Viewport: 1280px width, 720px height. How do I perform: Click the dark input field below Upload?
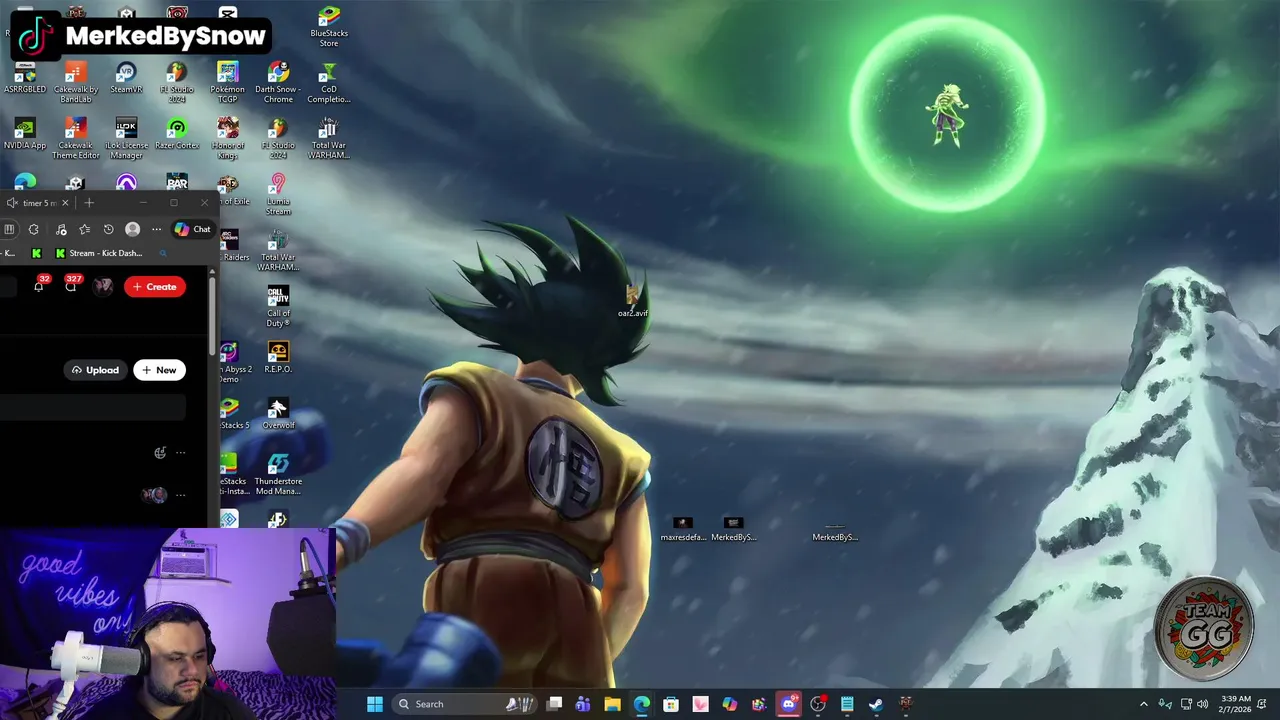coord(93,407)
